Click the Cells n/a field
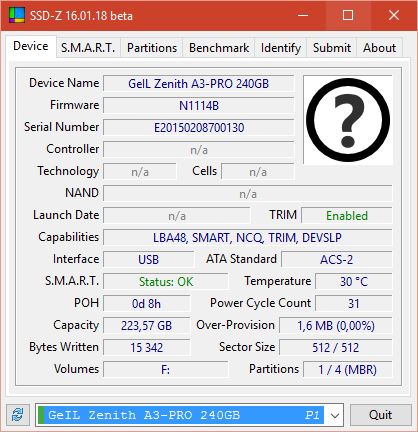 click(x=258, y=172)
